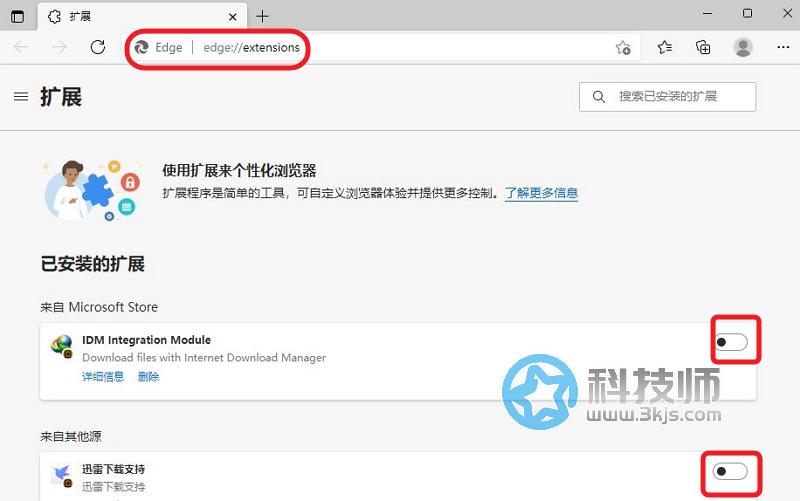Maximize the Edge window

click(747, 14)
